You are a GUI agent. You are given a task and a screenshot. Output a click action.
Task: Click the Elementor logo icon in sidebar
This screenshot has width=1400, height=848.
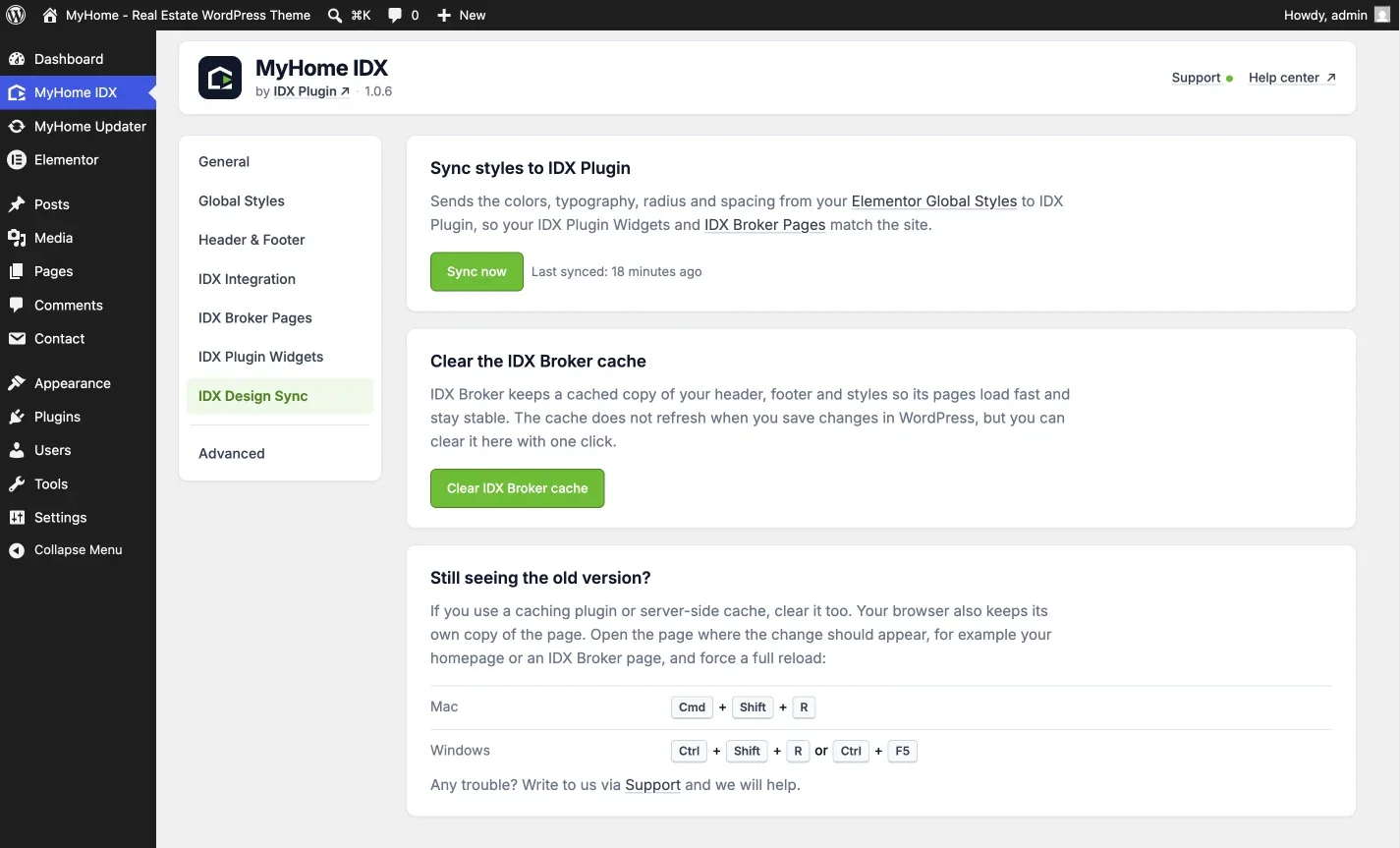[17, 159]
